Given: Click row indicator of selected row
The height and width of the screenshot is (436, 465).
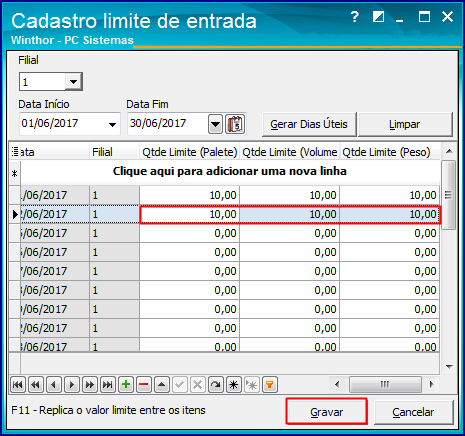Looking at the screenshot, I should point(15,214).
